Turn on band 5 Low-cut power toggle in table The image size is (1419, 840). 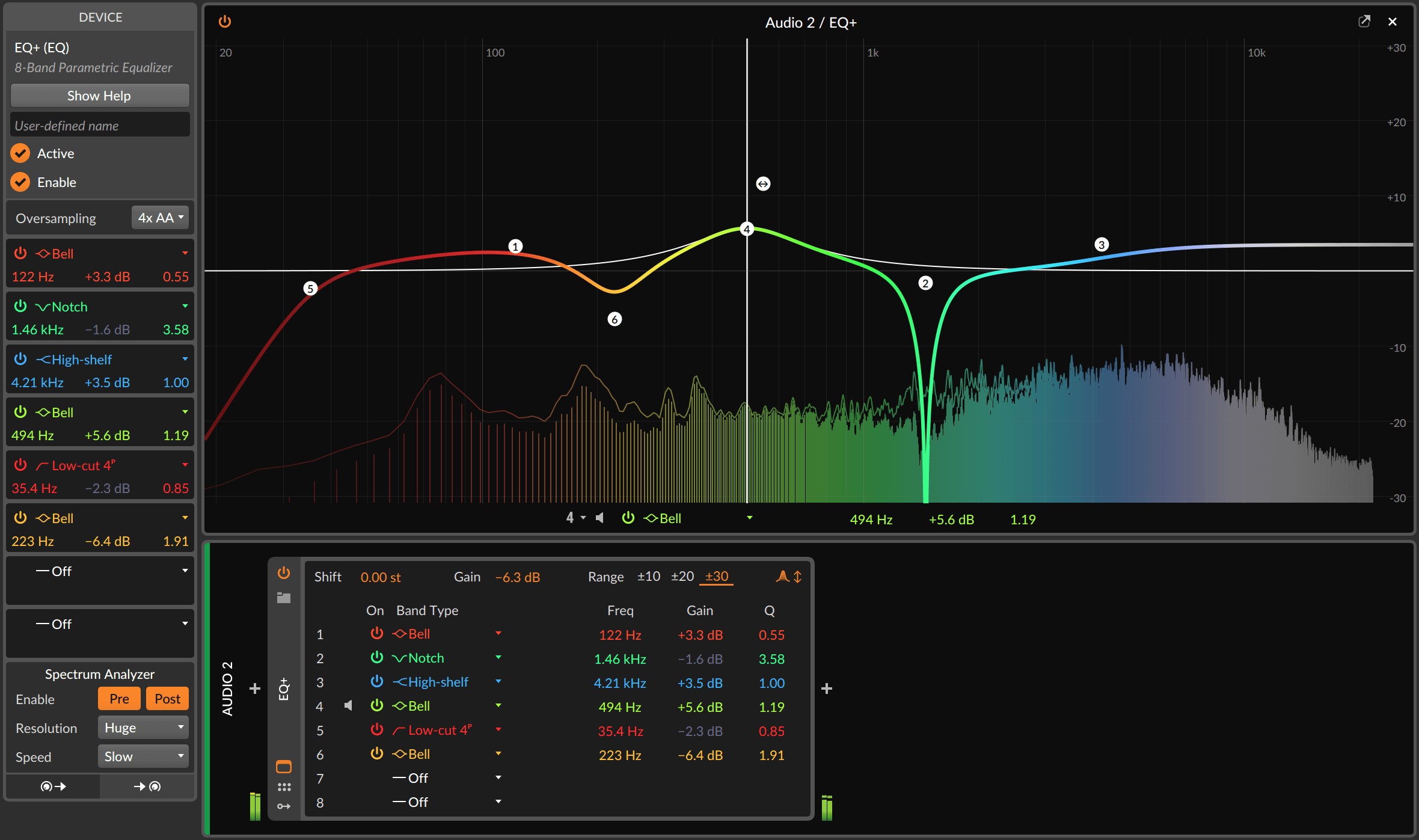[377, 730]
